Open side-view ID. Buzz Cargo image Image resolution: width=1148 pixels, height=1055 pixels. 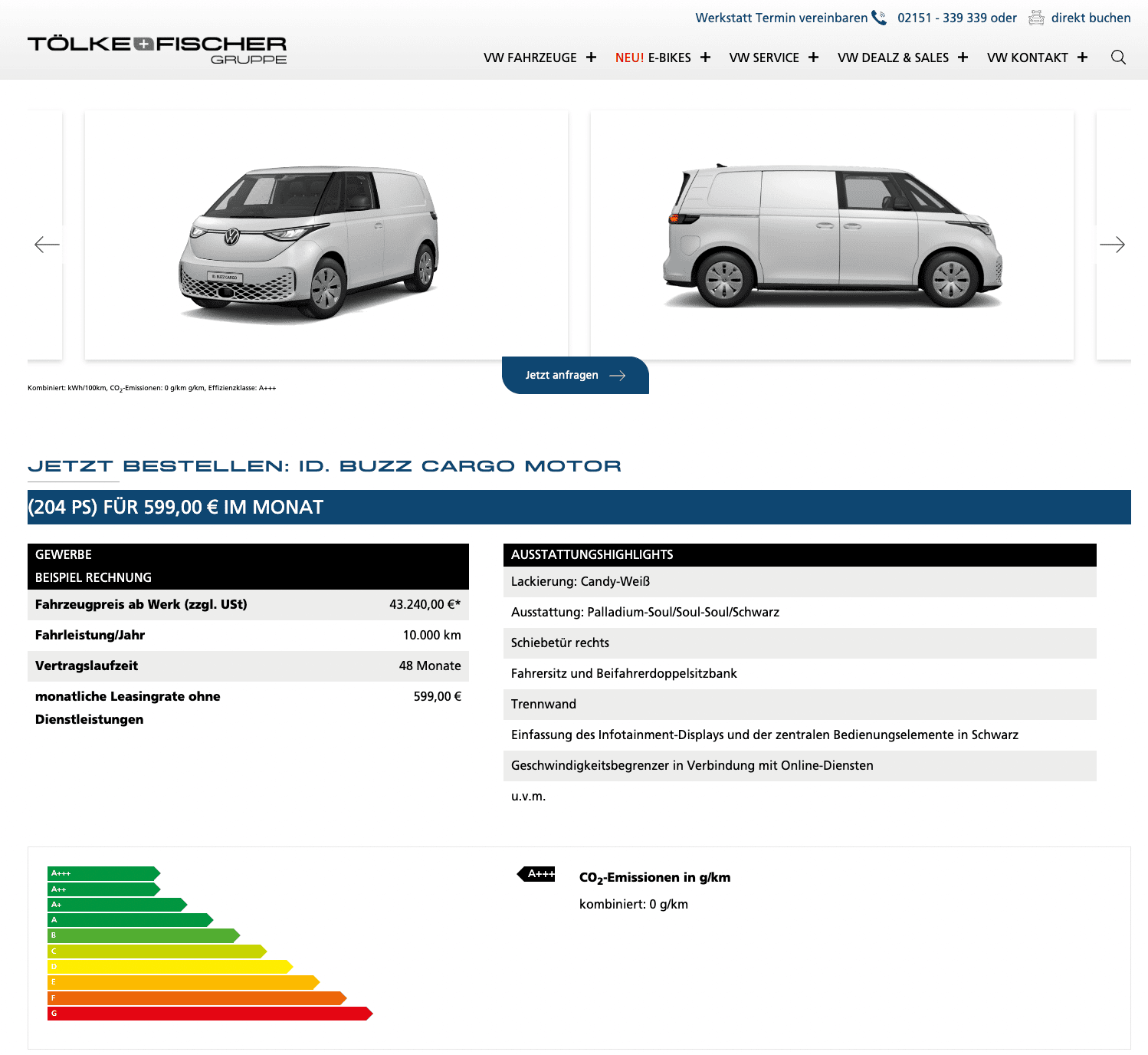coord(832,235)
